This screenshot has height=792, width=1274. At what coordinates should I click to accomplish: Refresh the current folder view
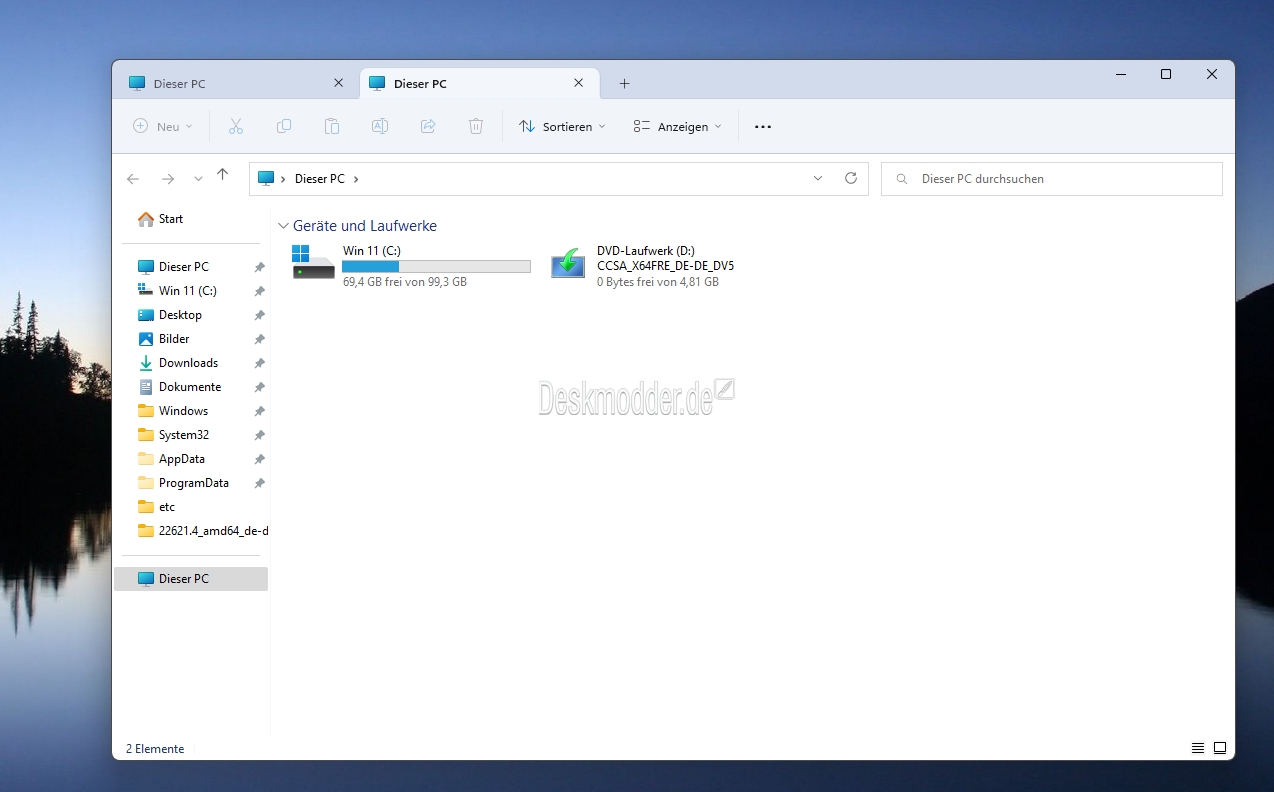851,178
